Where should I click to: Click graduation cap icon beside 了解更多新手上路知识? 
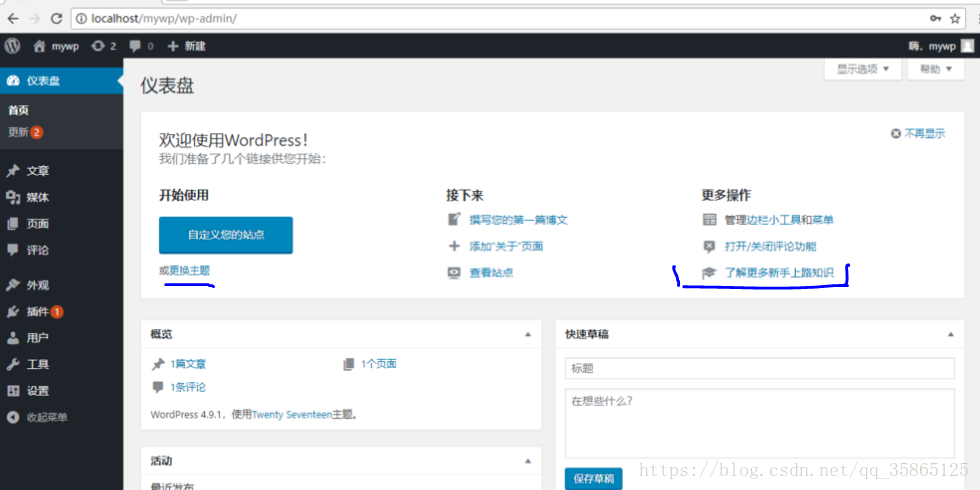point(709,273)
